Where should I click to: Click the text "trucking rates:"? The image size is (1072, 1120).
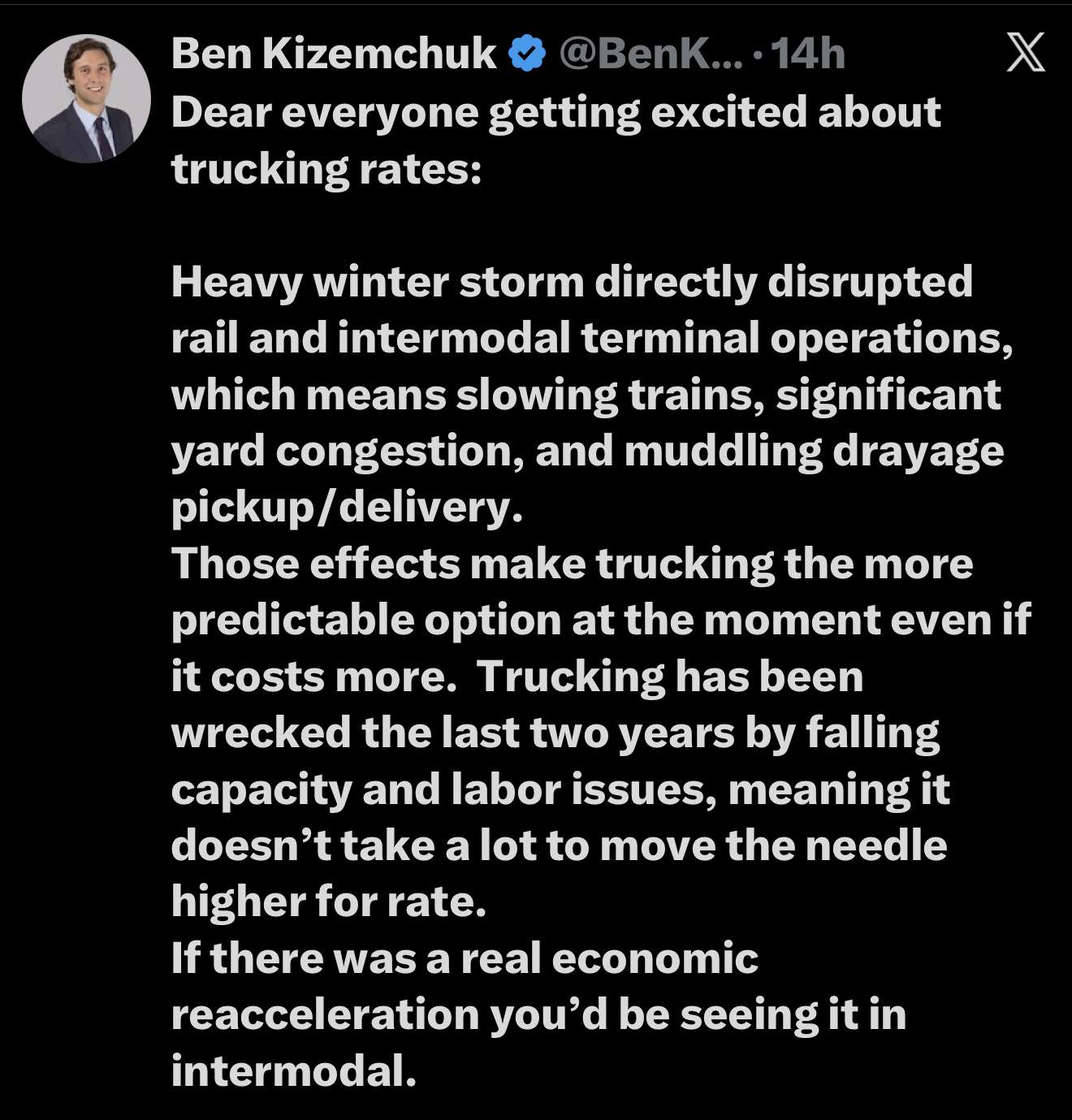click(x=326, y=169)
